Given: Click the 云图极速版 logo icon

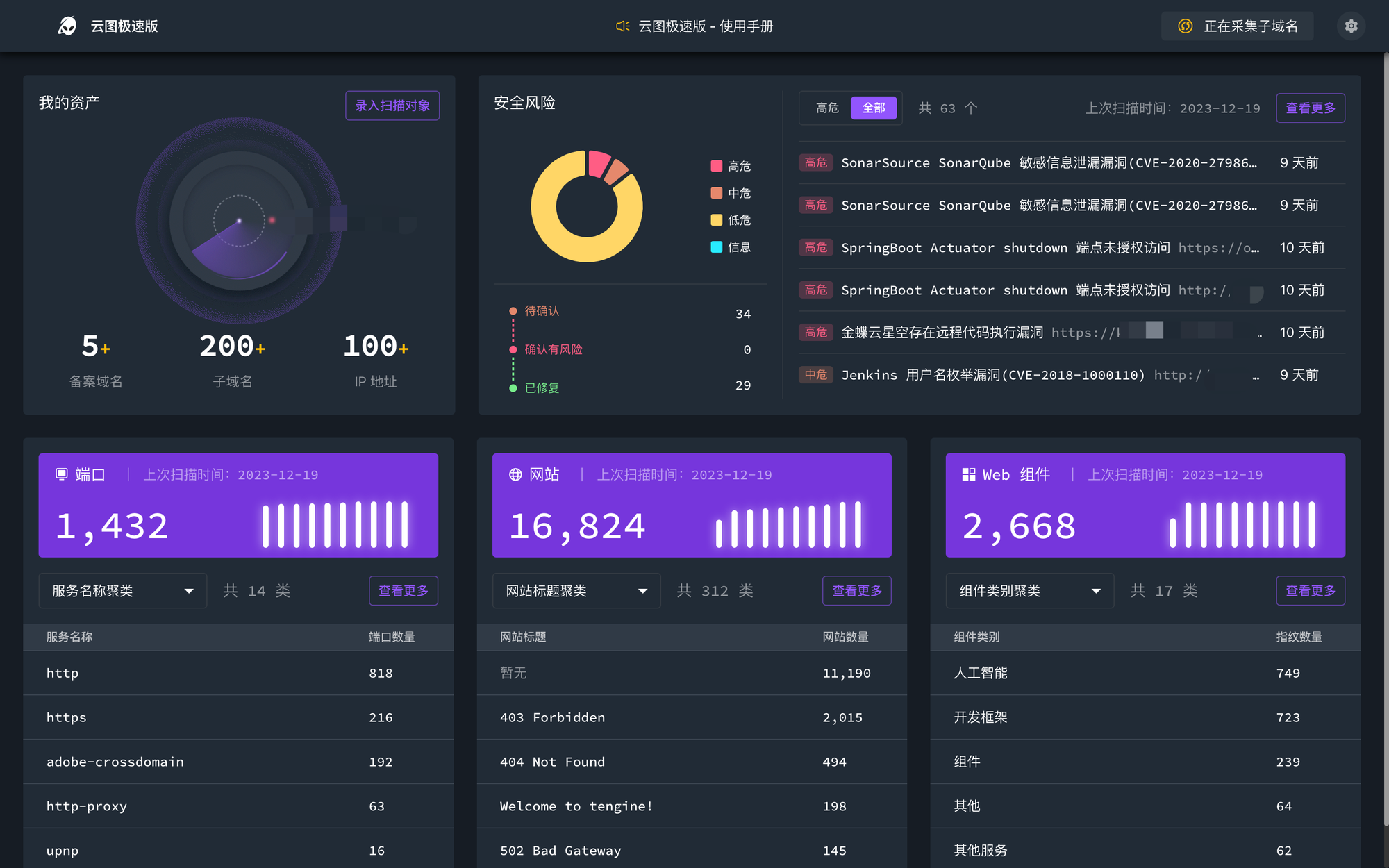Looking at the screenshot, I should [x=67, y=26].
